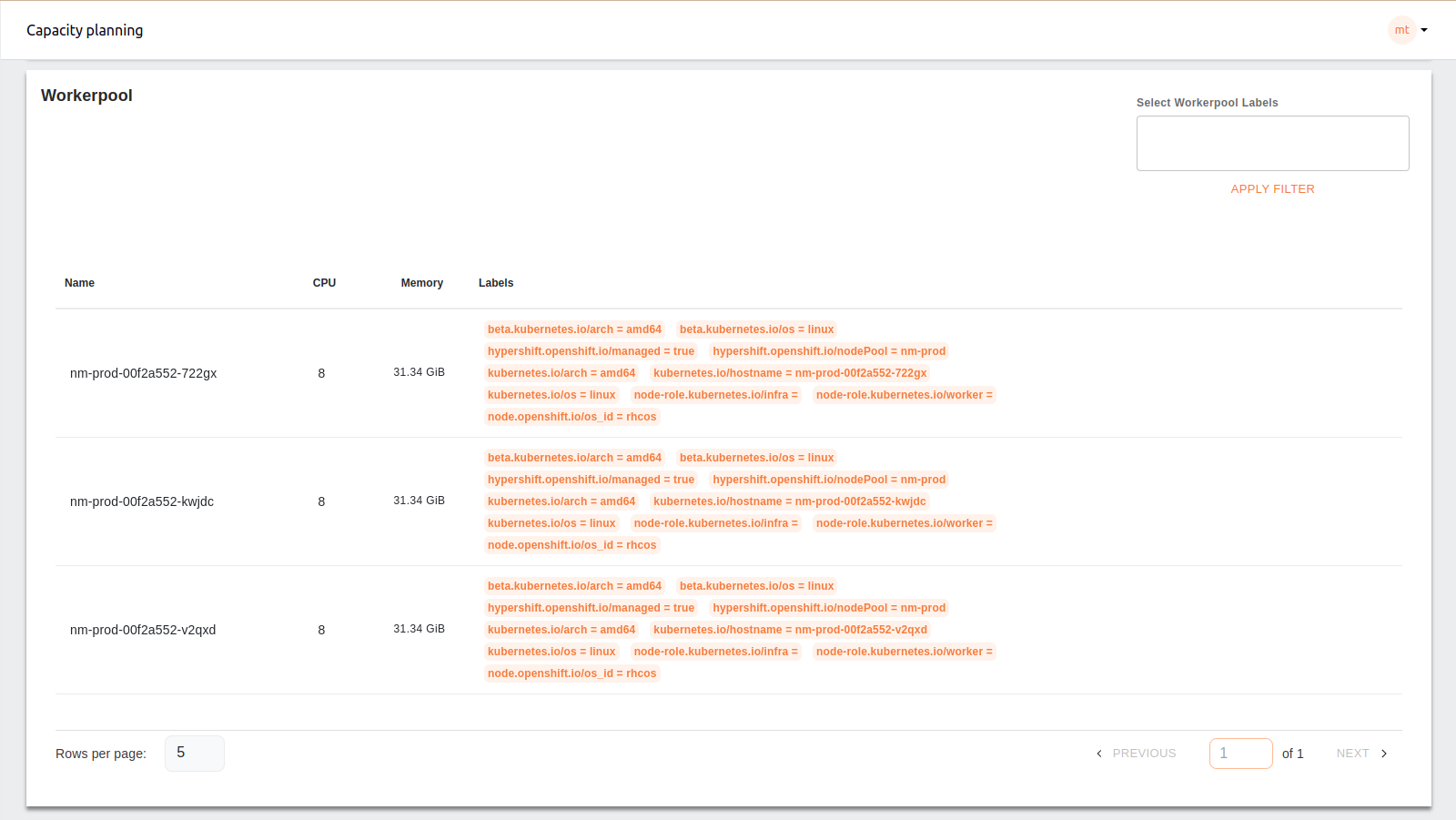Click the last row's hypershift nodePool = nm-prod chip

828,608
